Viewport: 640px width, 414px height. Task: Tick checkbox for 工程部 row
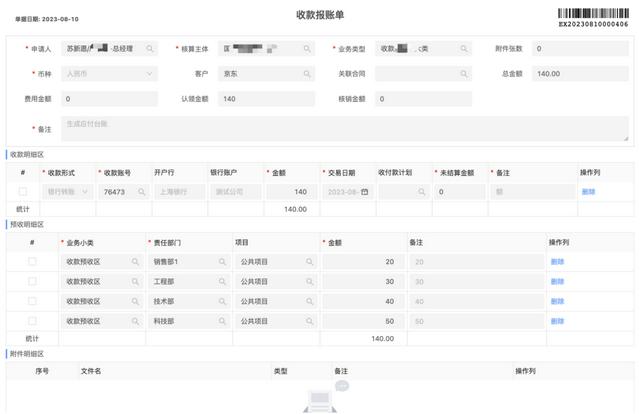click(x=32, y=281)
